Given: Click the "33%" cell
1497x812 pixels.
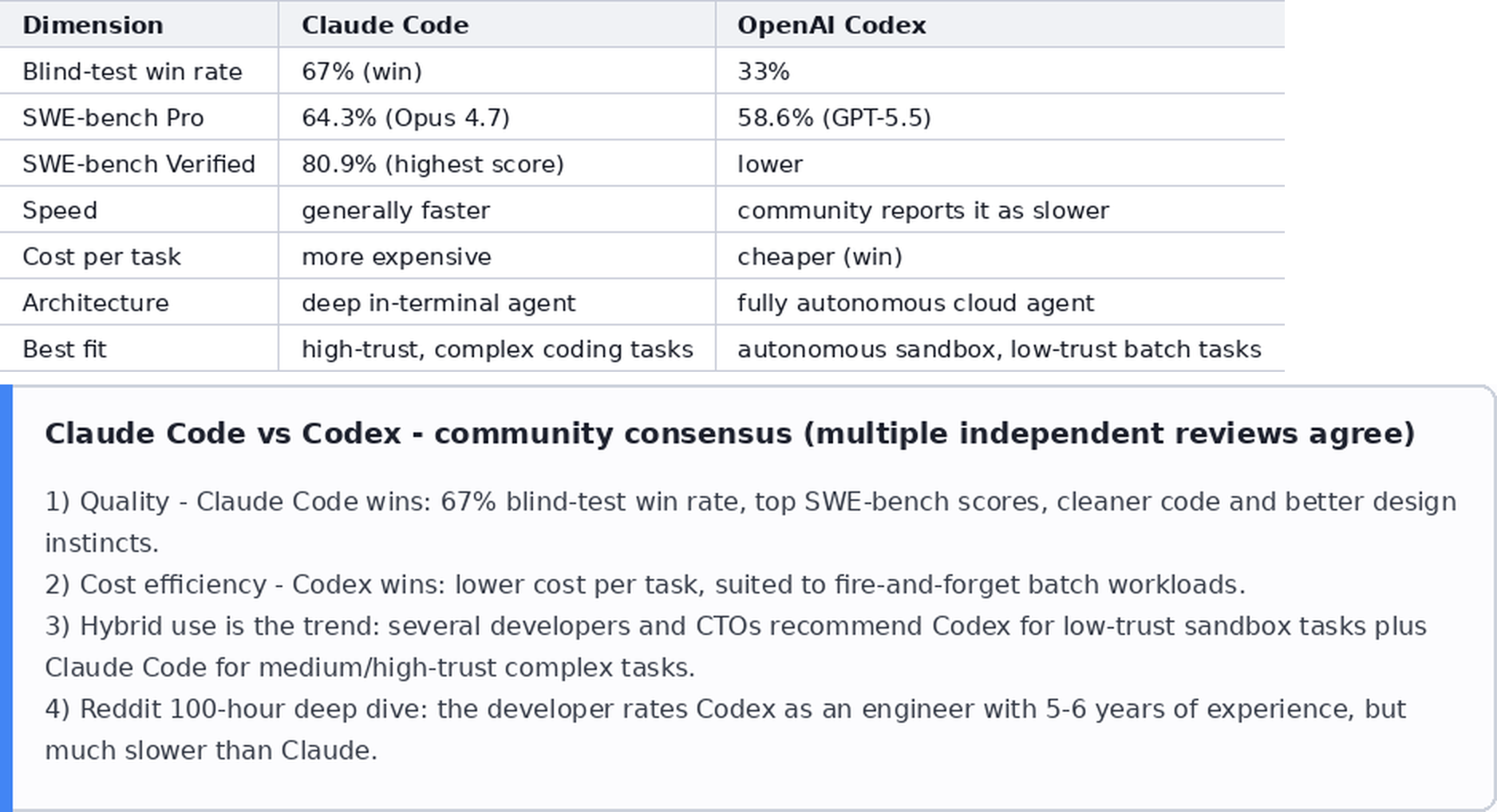Looking at the screenshot, I should [x=1000, y=71].
